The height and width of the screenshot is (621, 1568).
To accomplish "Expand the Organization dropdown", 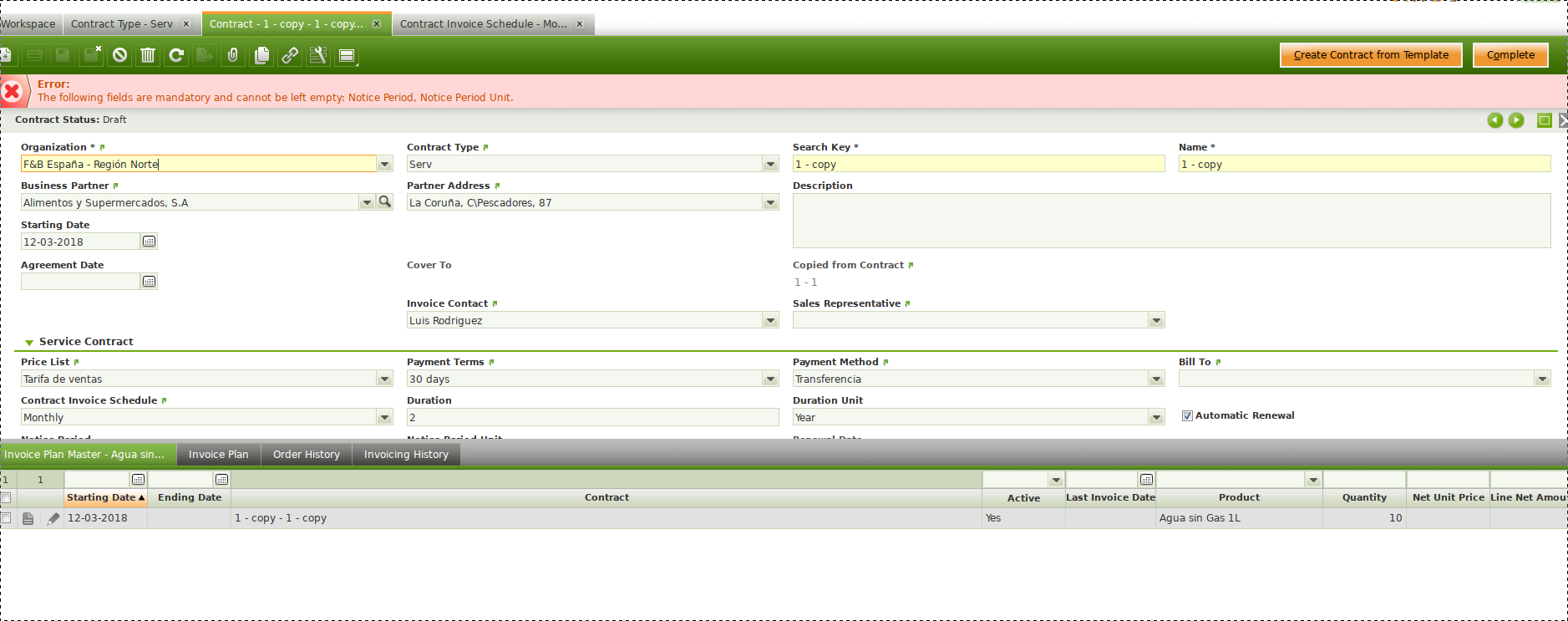I will [385, 164].
